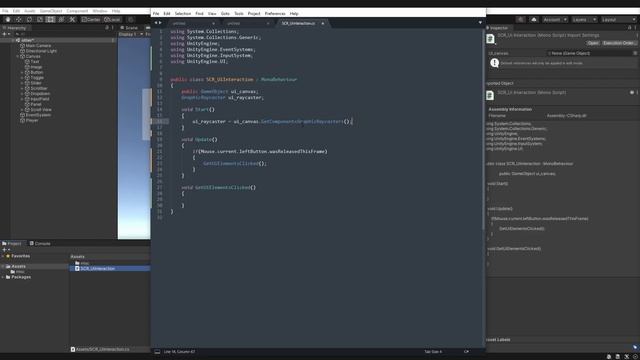Switch to the Scene view tab

click(x=129, y=28)
